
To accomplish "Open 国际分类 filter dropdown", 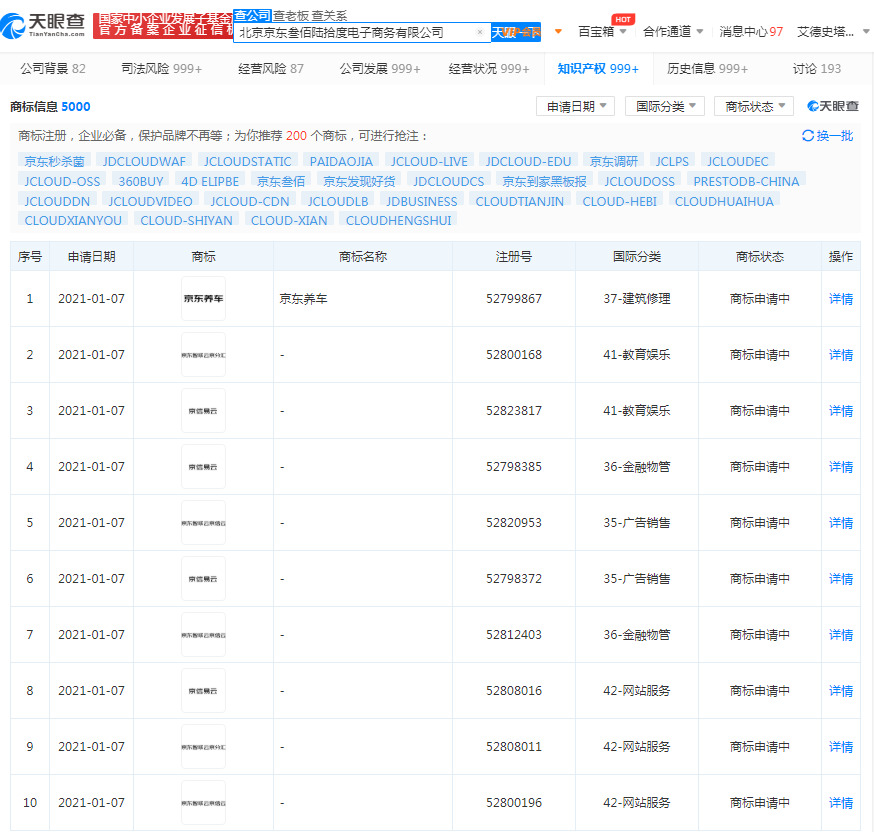I will (665, 106).
